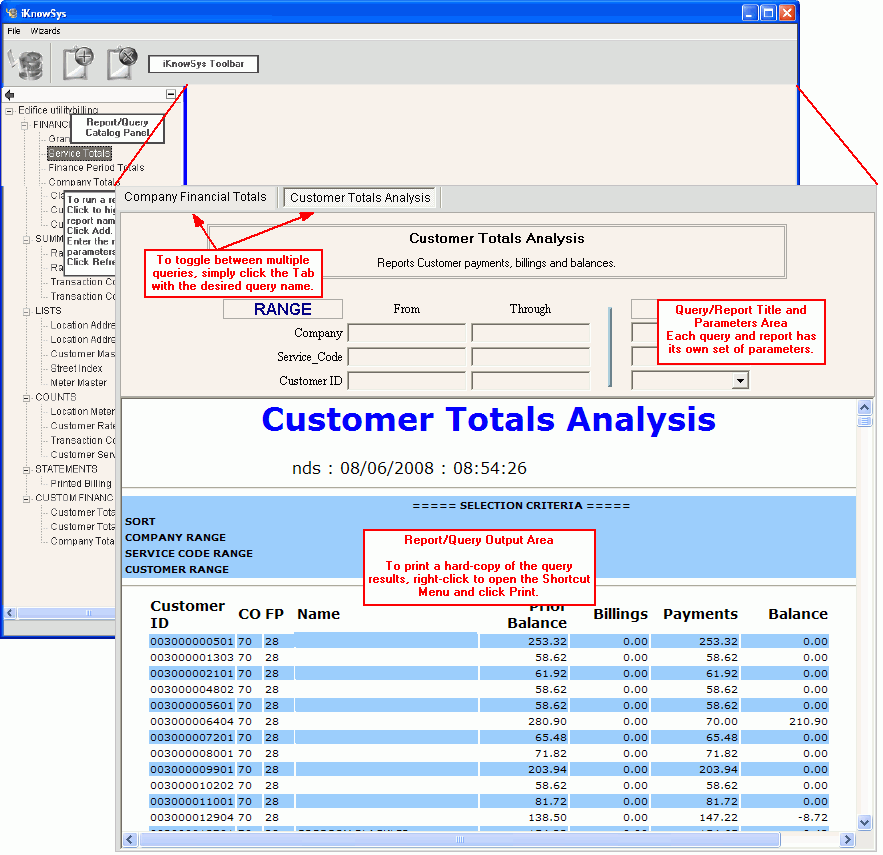The height and width of the screenshot is (855, 883).
Task: Open the dropdown beside Customer ID range
Action: (x=740, y=380)
